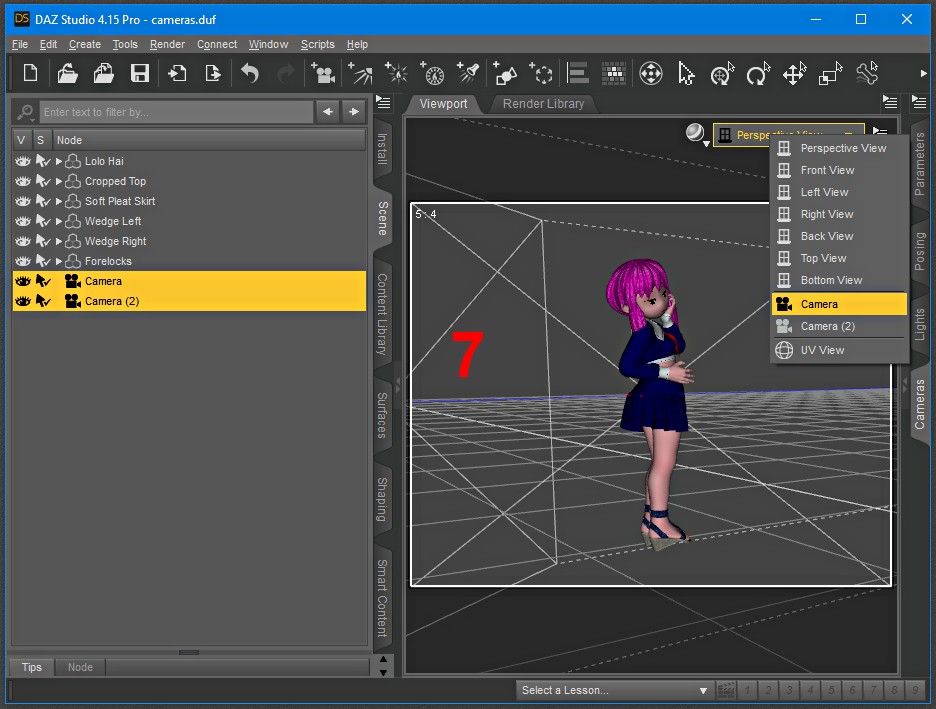Click the Export toolbar icon
Screen dimensions: 936x709
pos(213,73)
